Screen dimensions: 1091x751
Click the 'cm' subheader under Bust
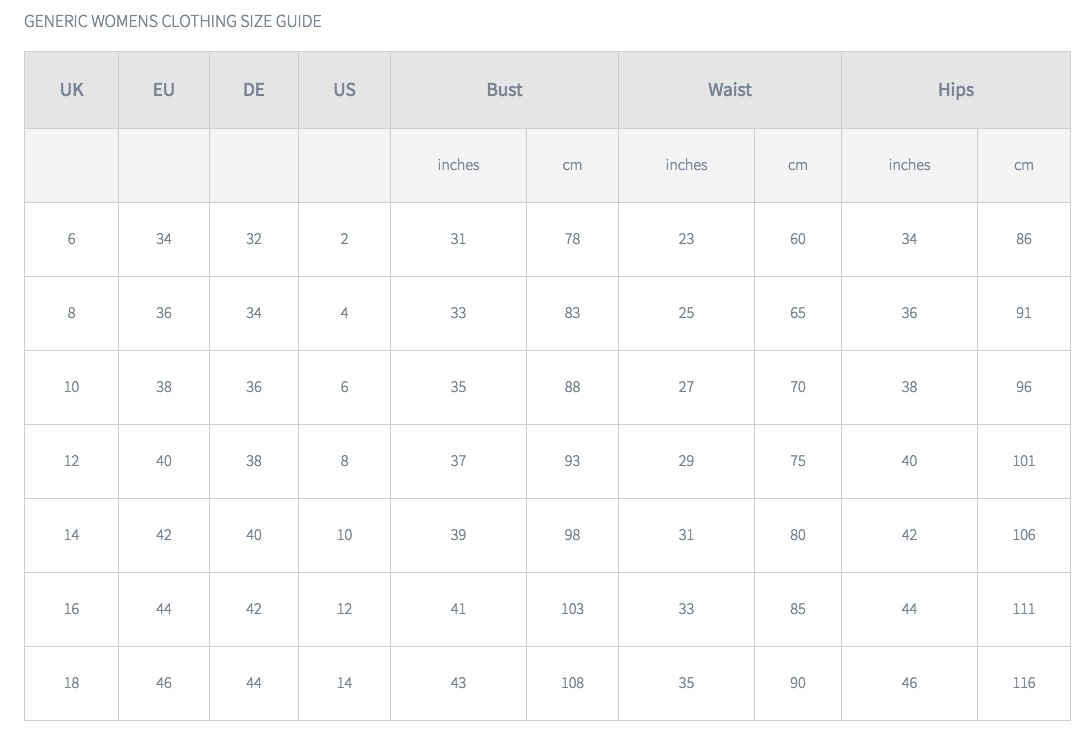click(573, 165)
